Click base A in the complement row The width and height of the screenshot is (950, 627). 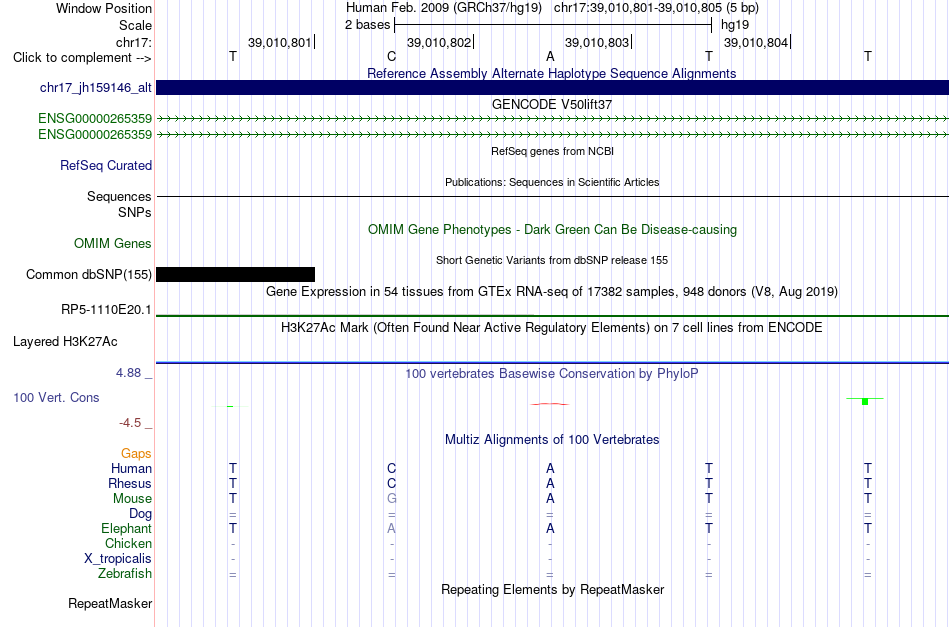pos(550,56)
